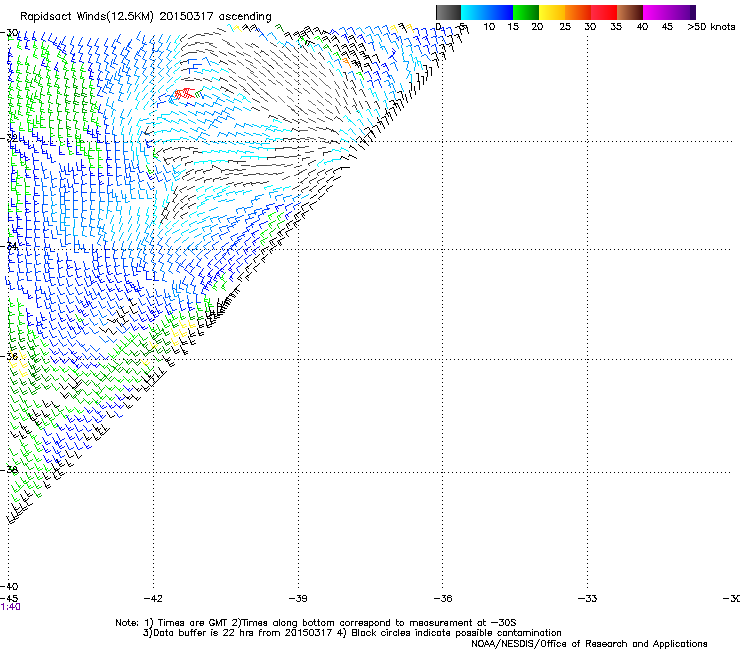The image size is (740, 650).
Task: Click the '35' legend scale label
Action: click(x=616, y=27)
